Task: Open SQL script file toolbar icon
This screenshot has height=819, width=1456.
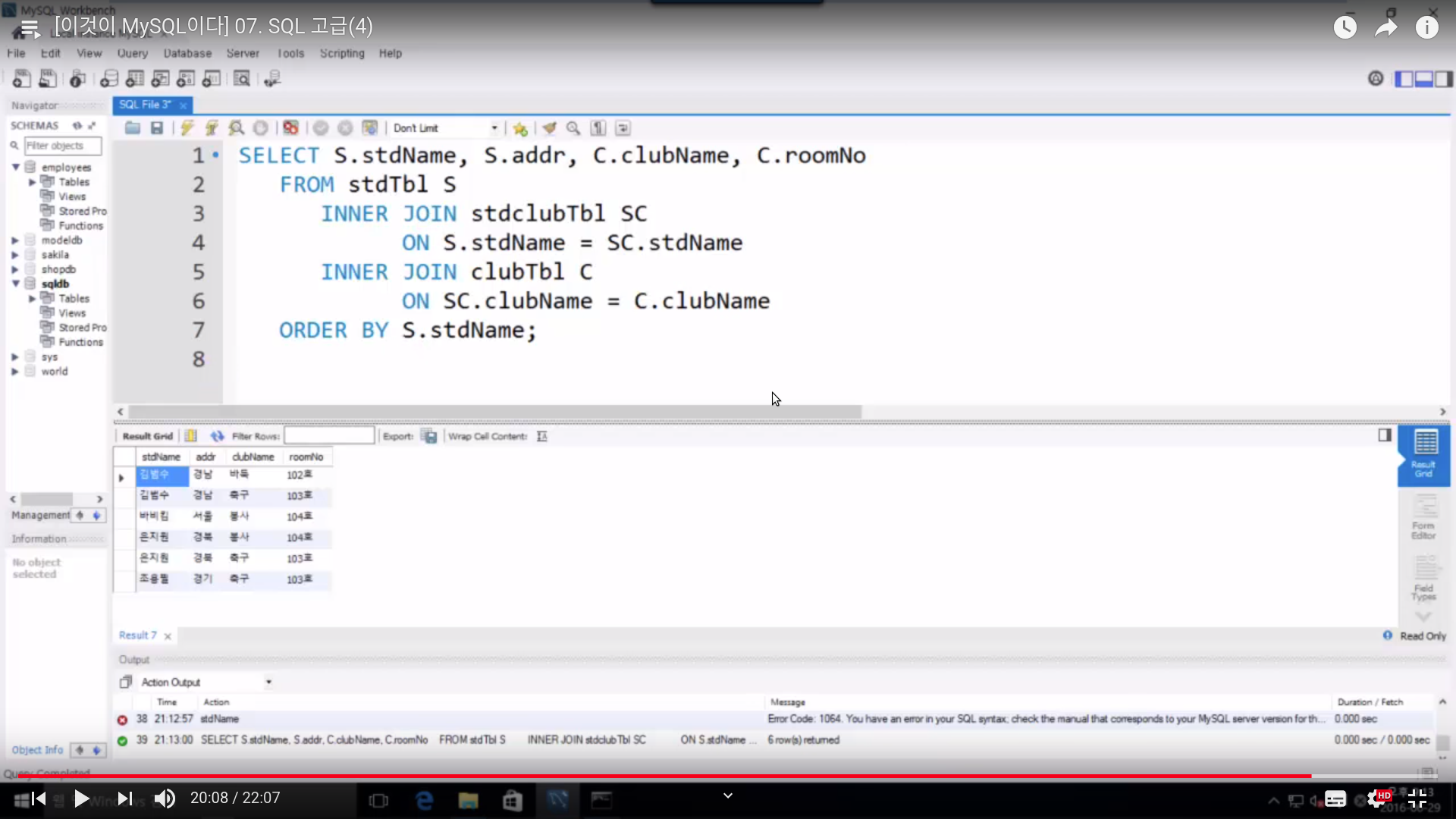Action: point(48,78)
